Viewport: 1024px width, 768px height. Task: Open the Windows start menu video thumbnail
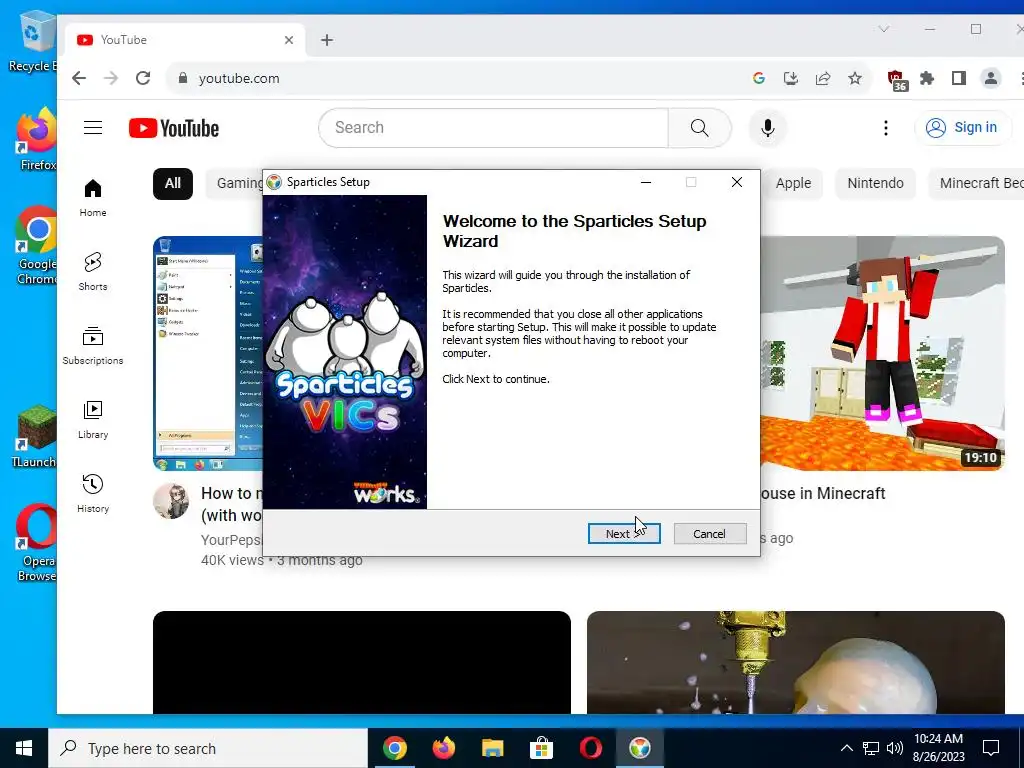[208, 353]
